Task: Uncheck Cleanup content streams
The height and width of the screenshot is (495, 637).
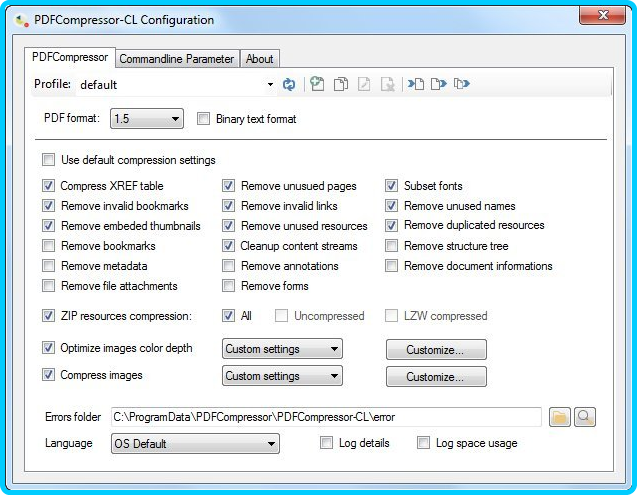Action: (228, 245)
